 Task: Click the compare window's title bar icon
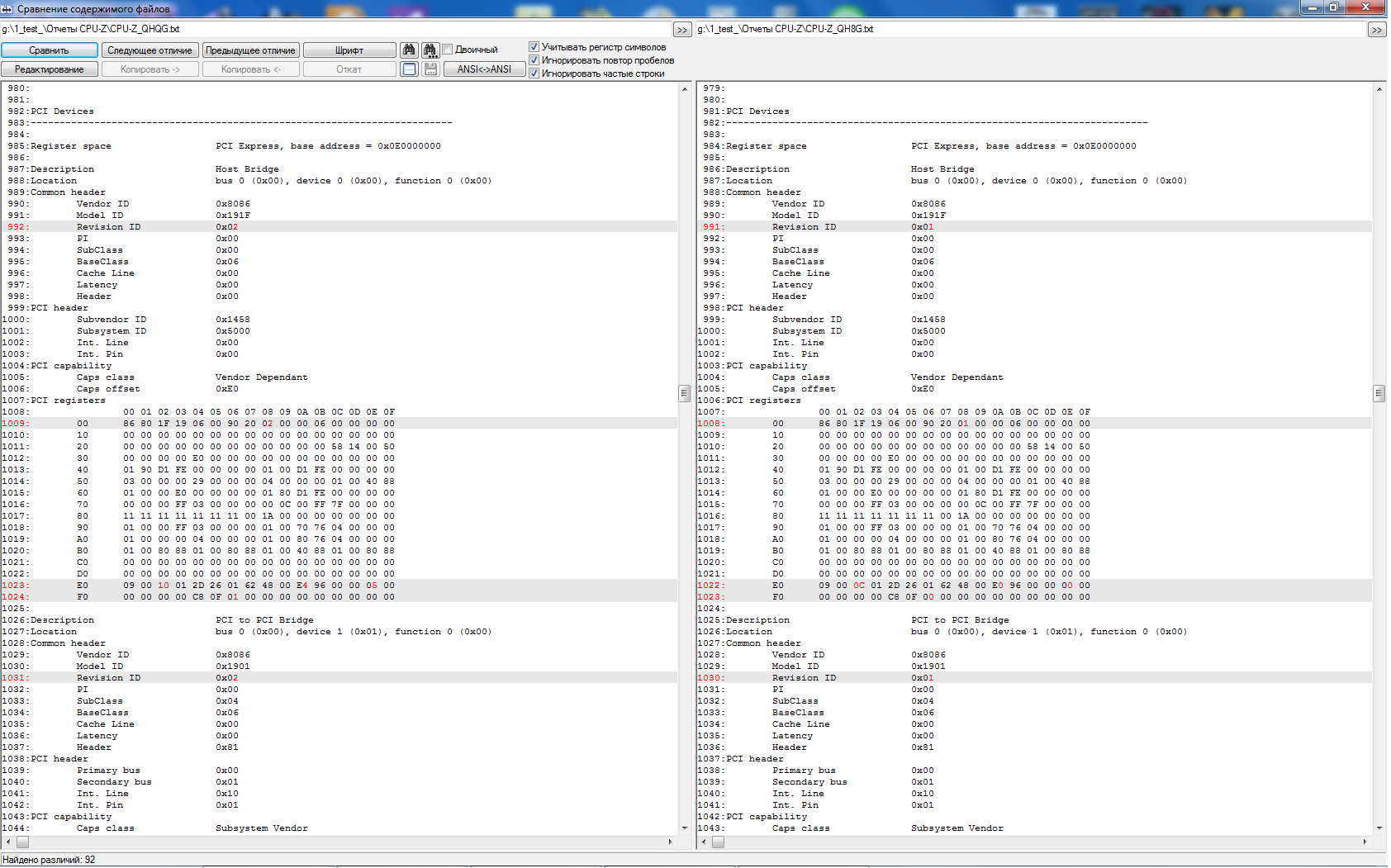pyautogui.click(x=7, y=9)
